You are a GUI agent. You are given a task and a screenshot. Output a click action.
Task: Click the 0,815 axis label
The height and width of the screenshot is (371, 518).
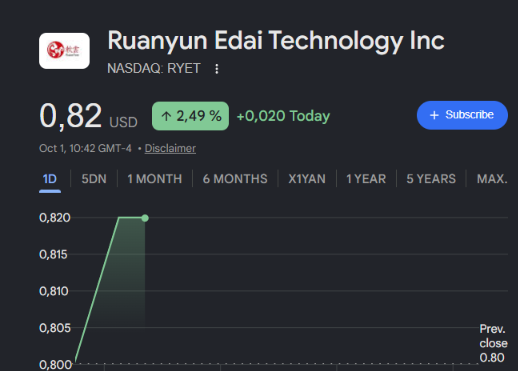[53, 255]
